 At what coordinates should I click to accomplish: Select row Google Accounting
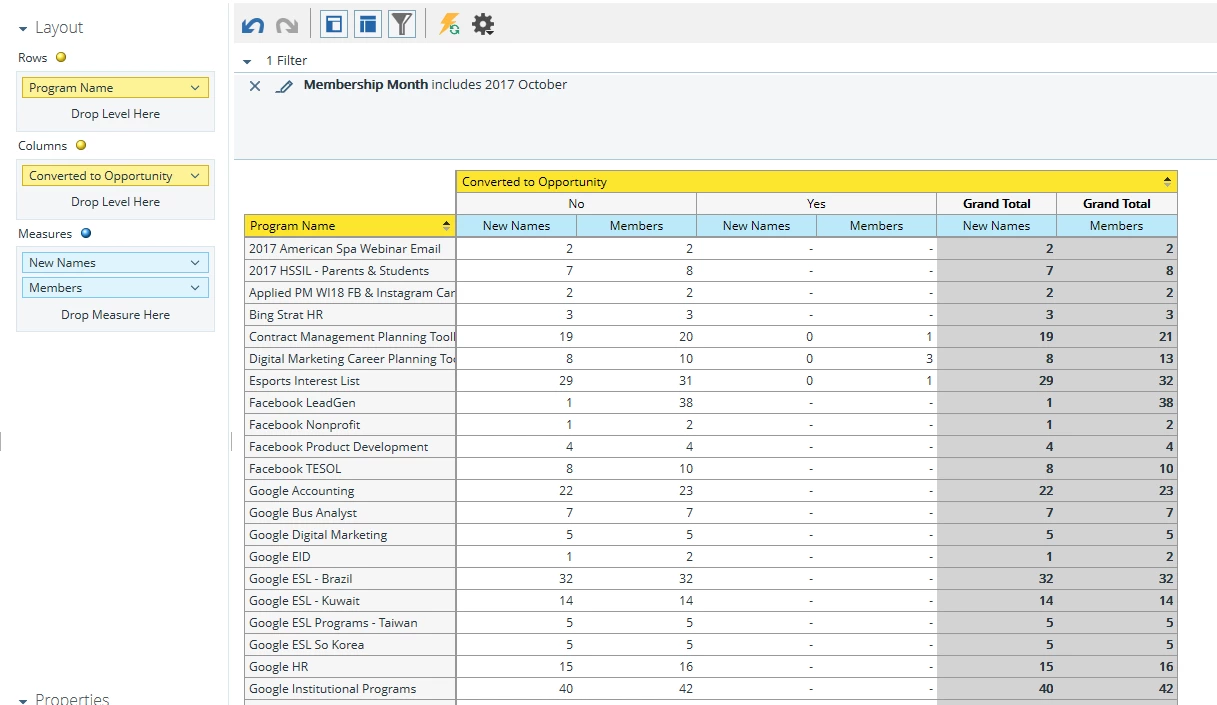click(x=350, y=491)
